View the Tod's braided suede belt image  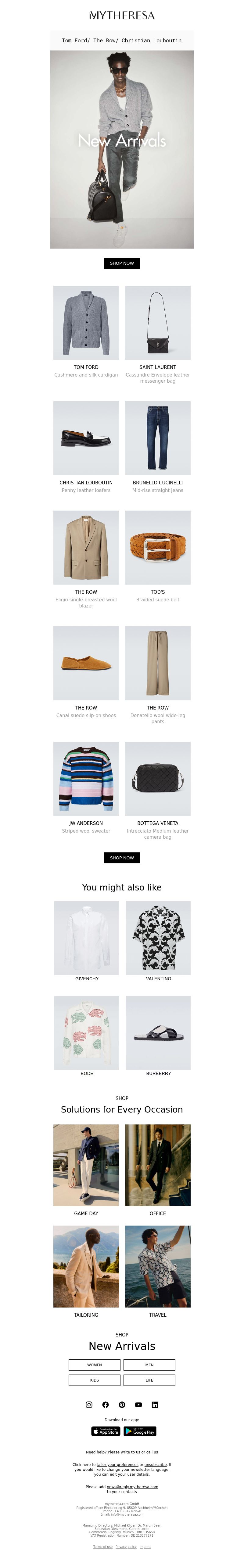pyautogui.click(x=158, y=547)
